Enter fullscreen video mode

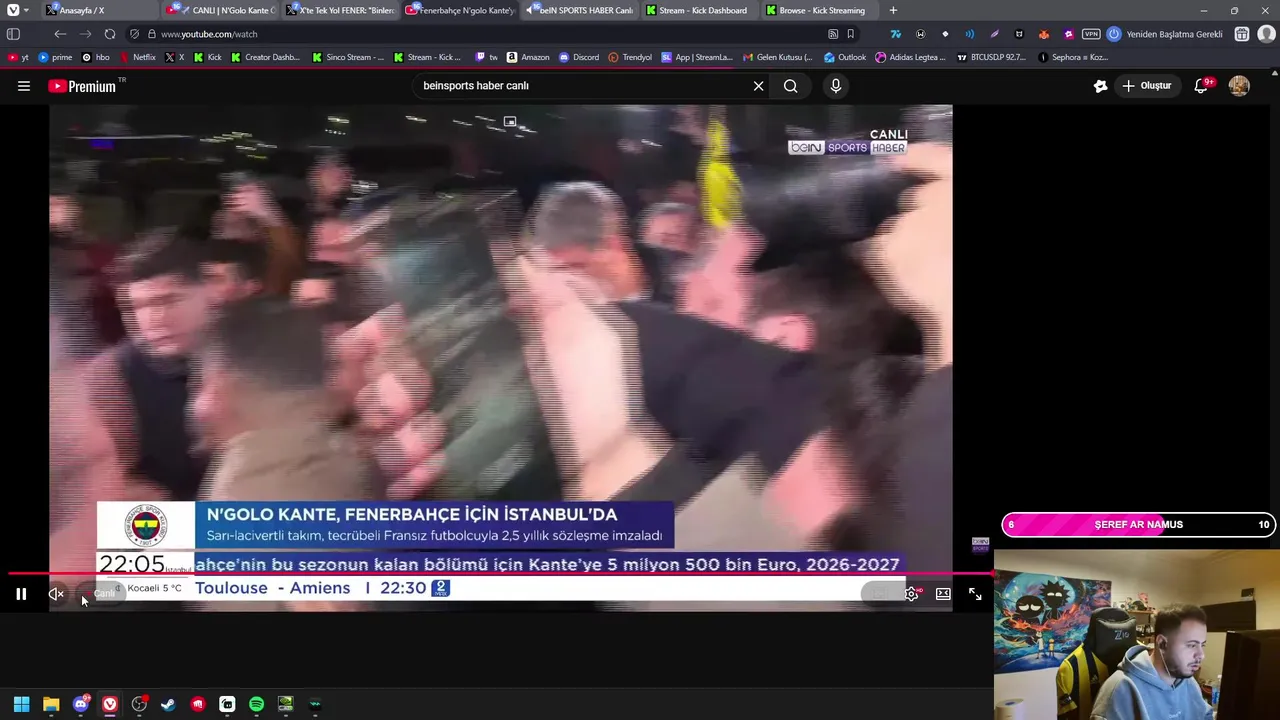(x=975, y=594)
